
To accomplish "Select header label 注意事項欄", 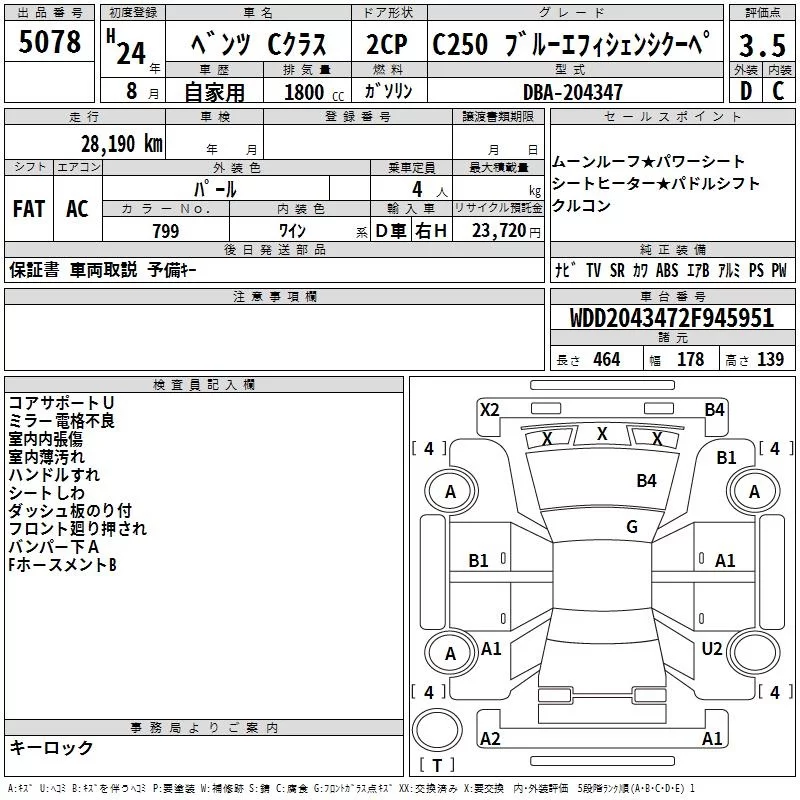I will click(275, 296).
